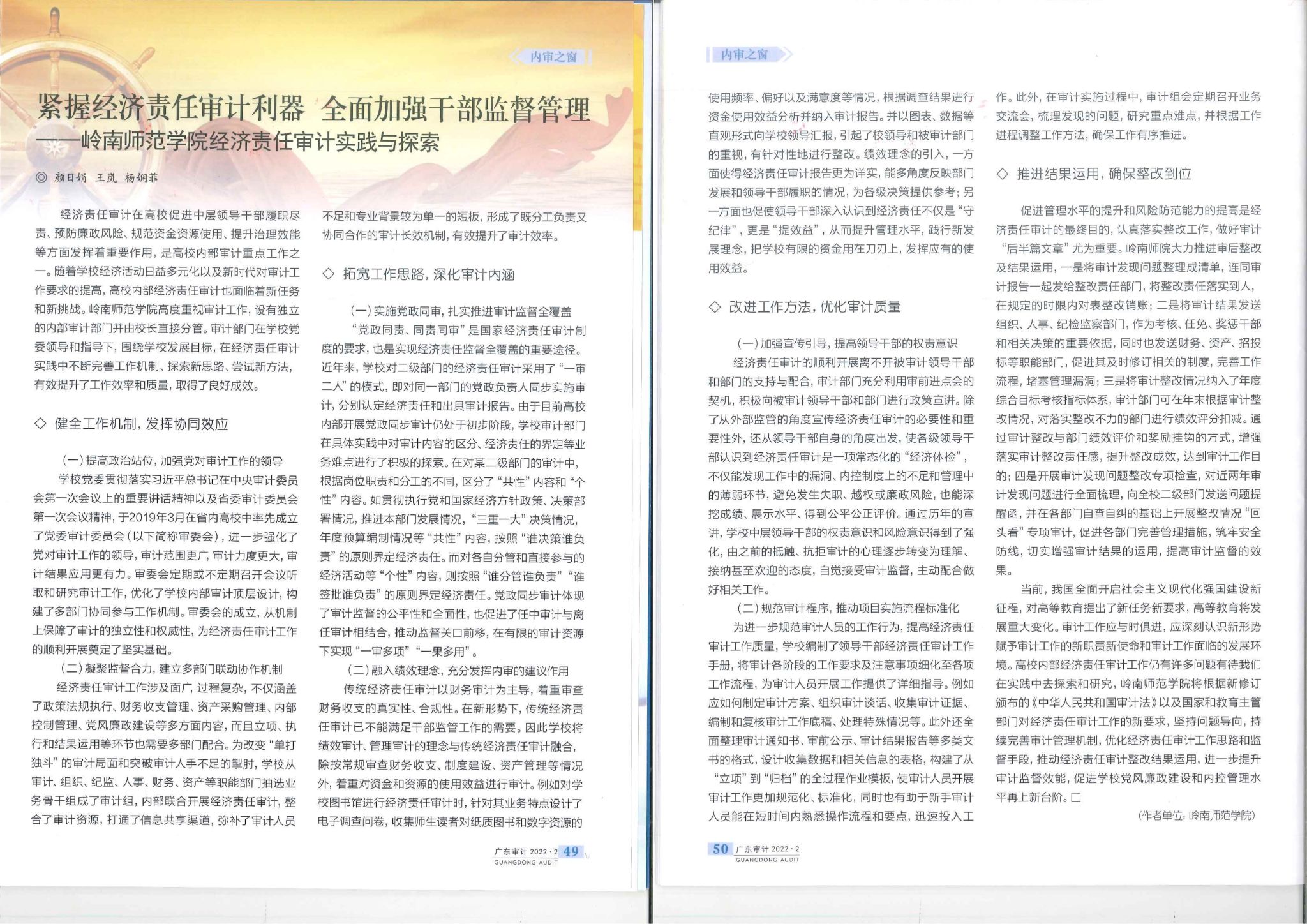The width and height of the screenshot is (1307, 924).
Task: Click the diamond before 健全工作机制 heading
Action: click(x=40, y=424)
